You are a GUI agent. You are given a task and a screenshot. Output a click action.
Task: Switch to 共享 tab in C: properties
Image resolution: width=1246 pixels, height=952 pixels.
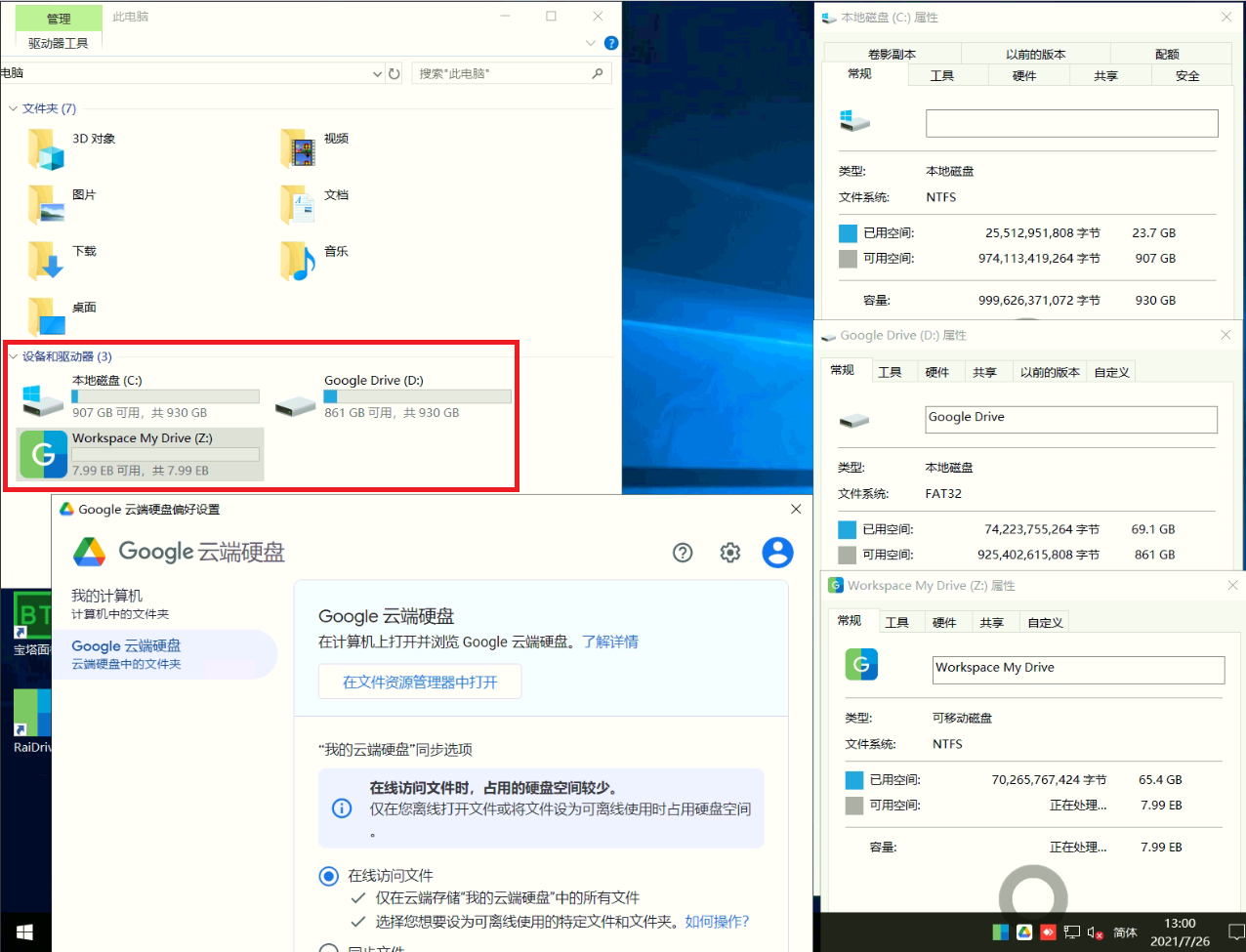point(1106,75)
